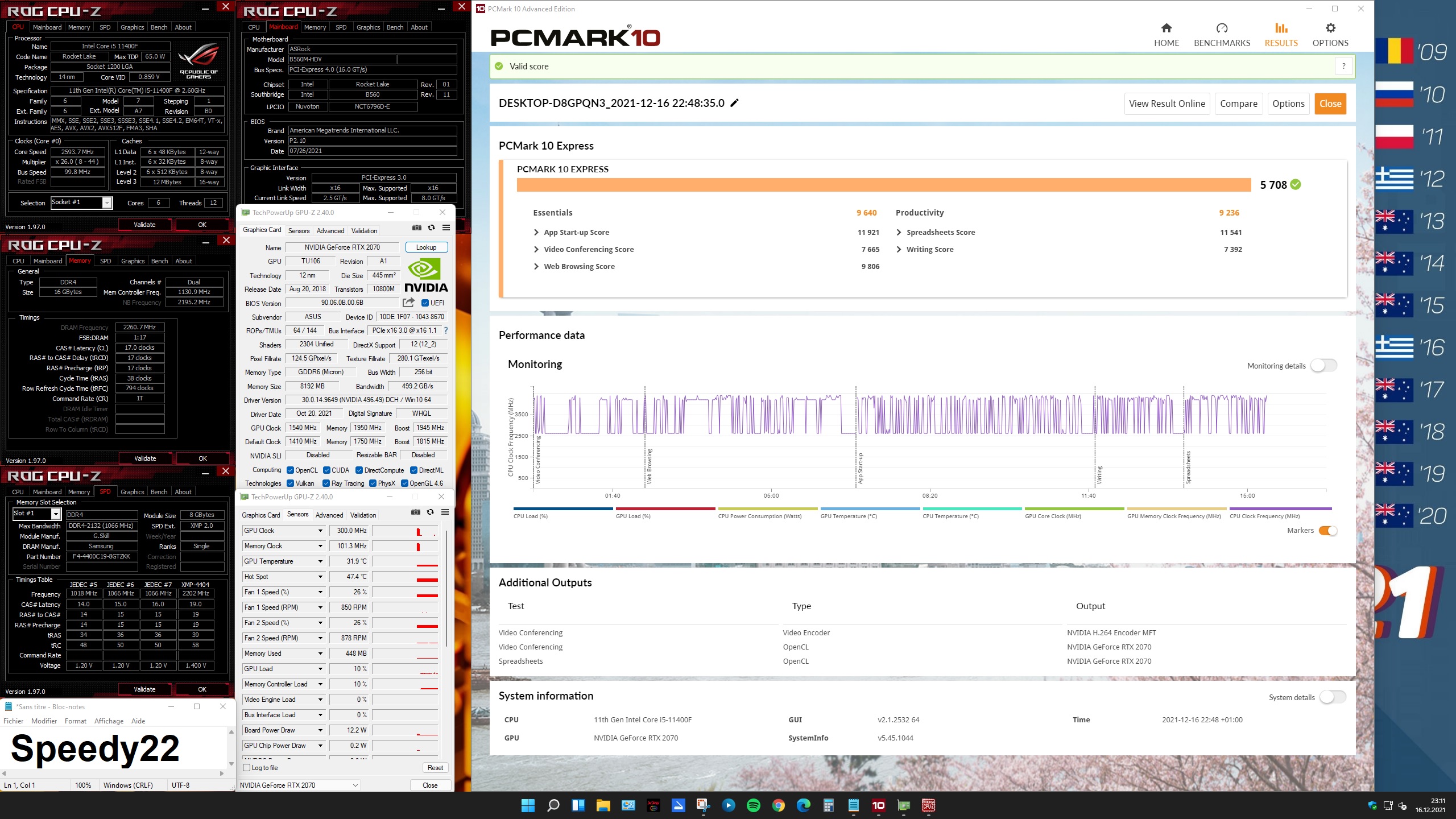Open Validation tab in GPU-Z Sensors window

[x=363, y=515]
